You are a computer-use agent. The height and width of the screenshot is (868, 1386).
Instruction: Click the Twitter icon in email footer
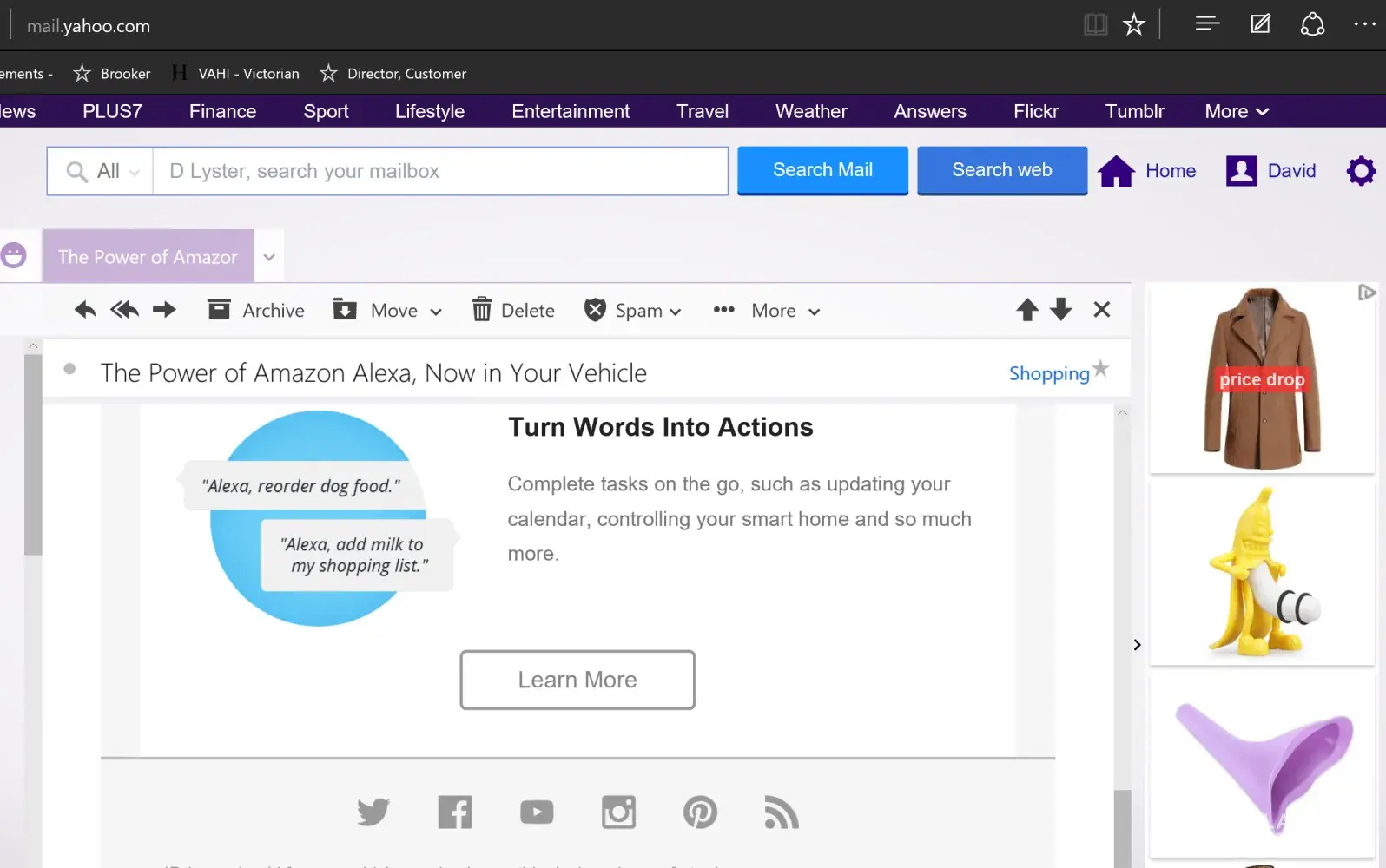[x=373, y=812]
